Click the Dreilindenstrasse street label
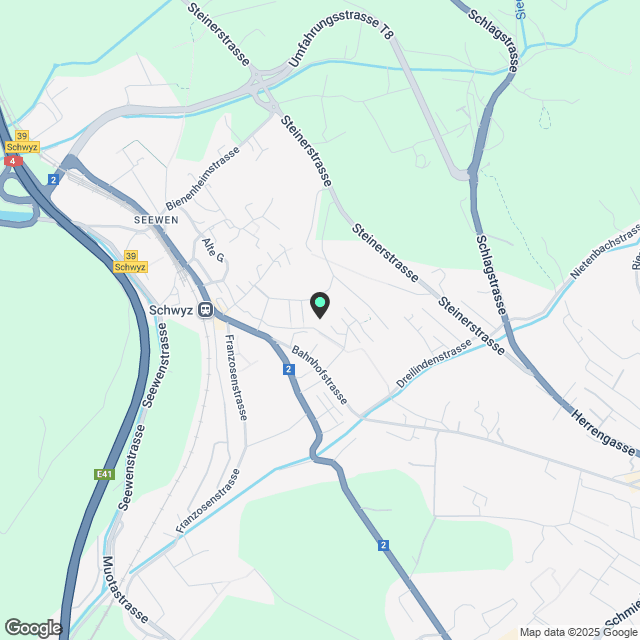This screenshot has height=640, width=640. click(434, 364)
